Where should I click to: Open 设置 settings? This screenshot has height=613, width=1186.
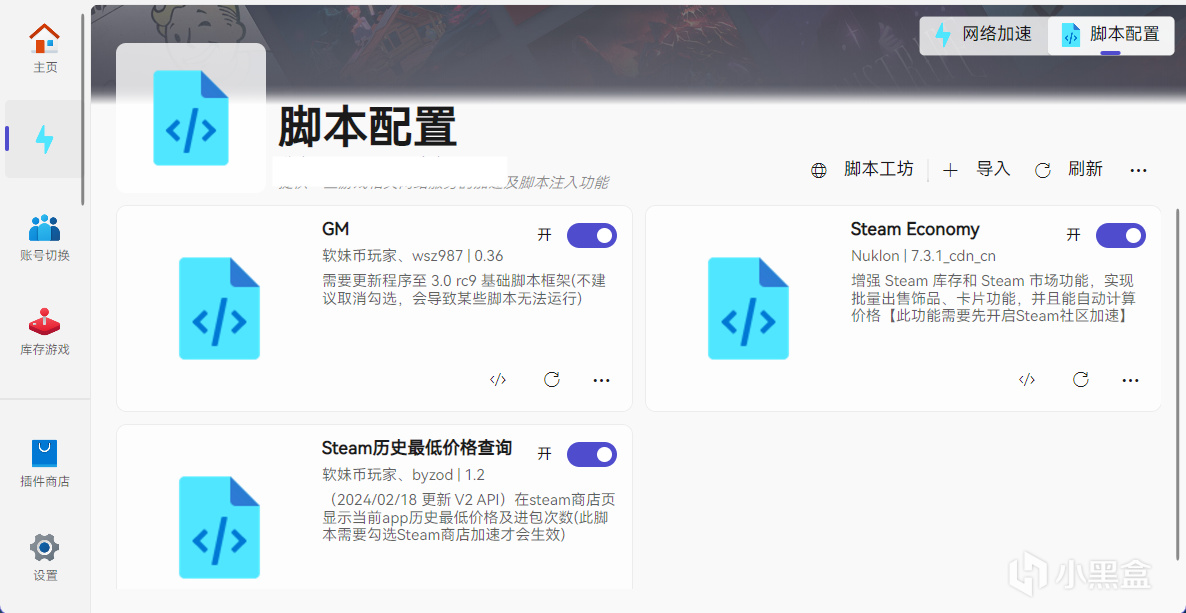45,558
